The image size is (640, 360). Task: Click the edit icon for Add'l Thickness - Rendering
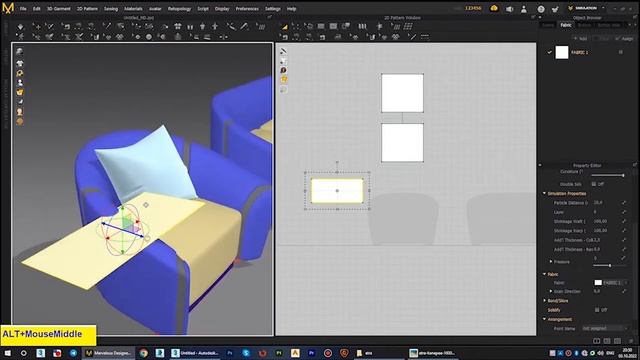624,249
